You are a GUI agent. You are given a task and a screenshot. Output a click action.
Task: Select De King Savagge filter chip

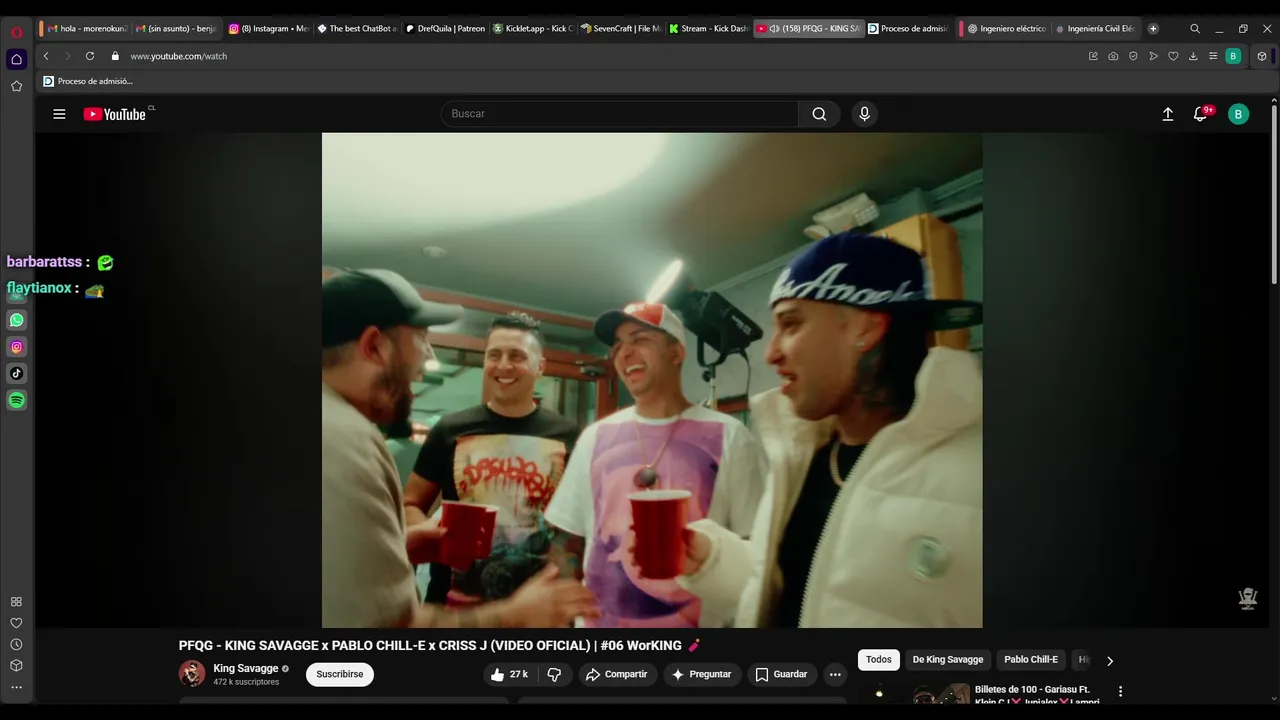(948, 660)
